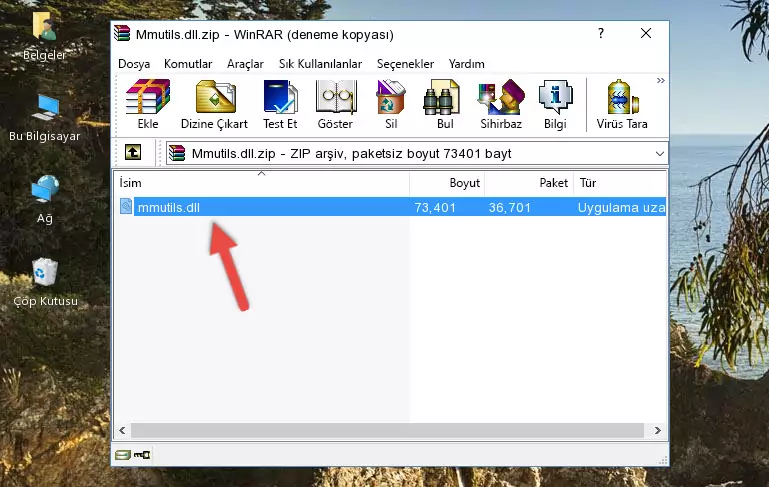Select the Ağ network desktop icon

tap(45, 199)
